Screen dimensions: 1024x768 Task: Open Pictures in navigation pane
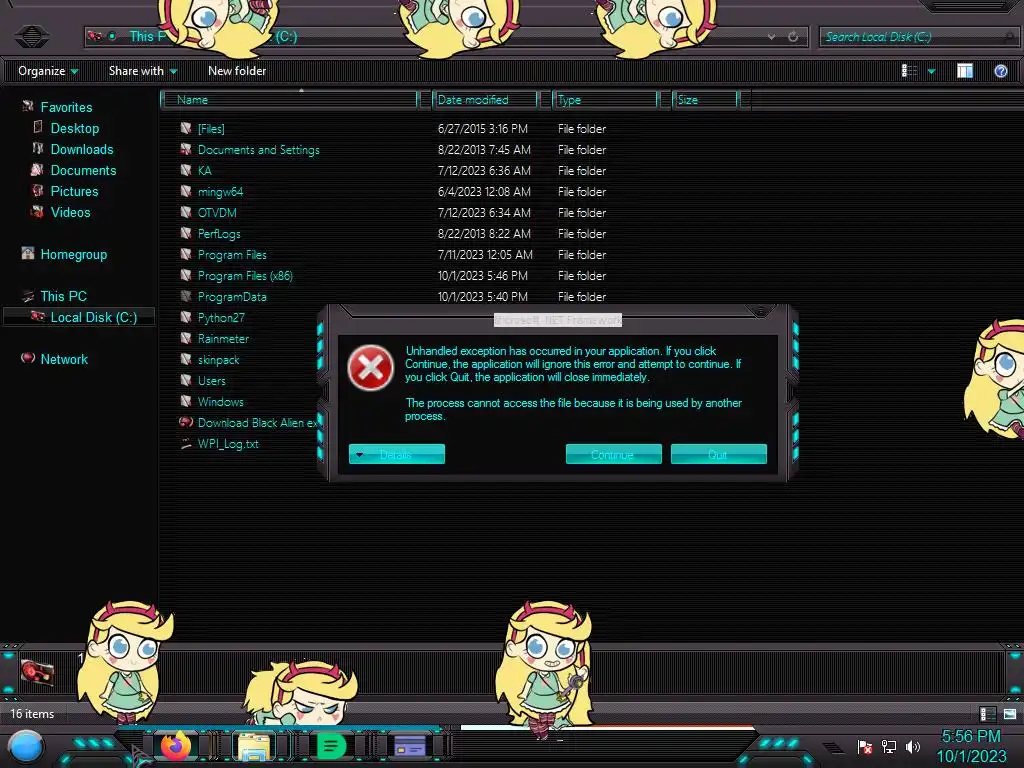point(74,191)
